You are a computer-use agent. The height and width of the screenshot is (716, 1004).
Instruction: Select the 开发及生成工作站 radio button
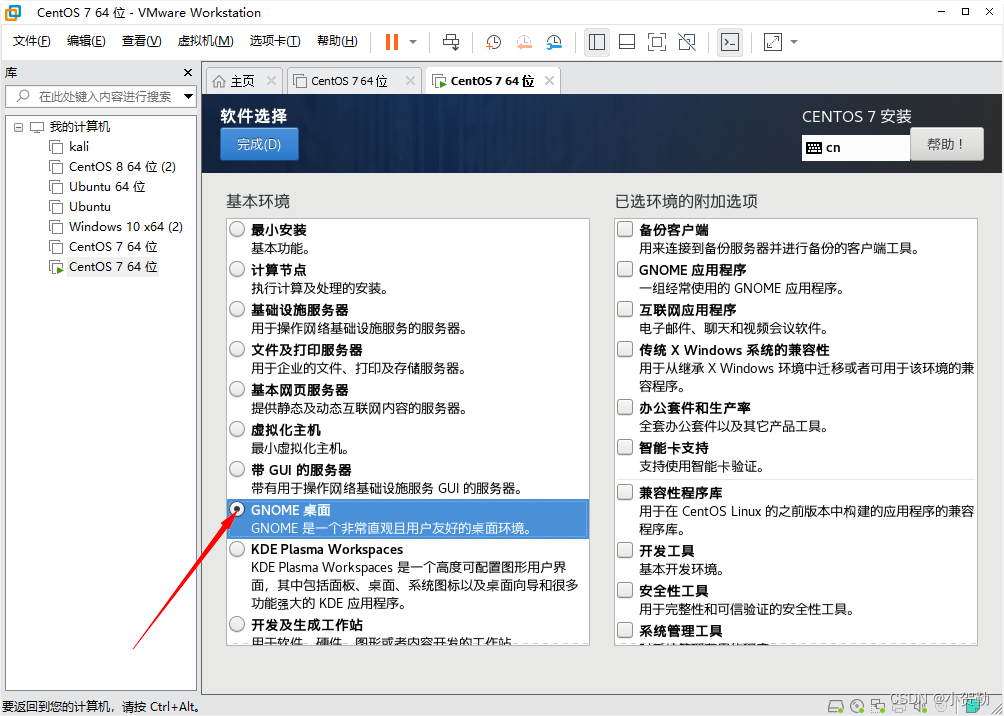(x=237, y=623)
